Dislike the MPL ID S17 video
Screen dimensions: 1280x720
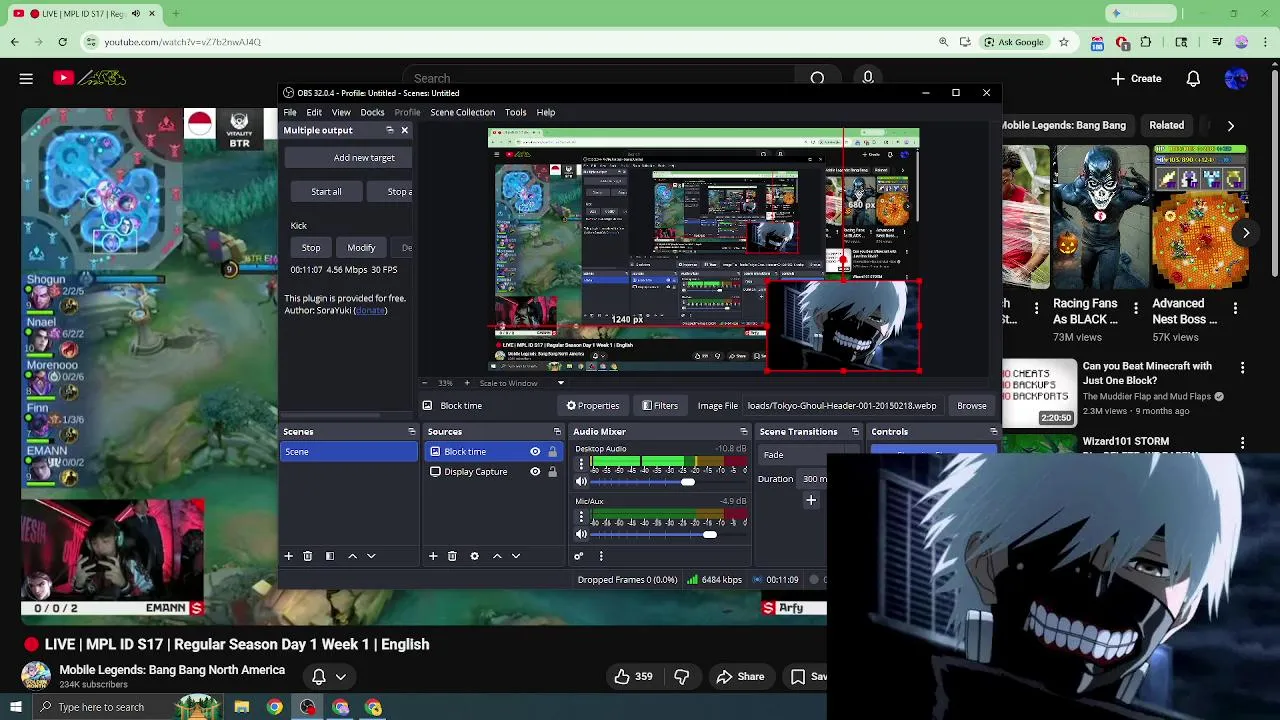tap(682, 677)
